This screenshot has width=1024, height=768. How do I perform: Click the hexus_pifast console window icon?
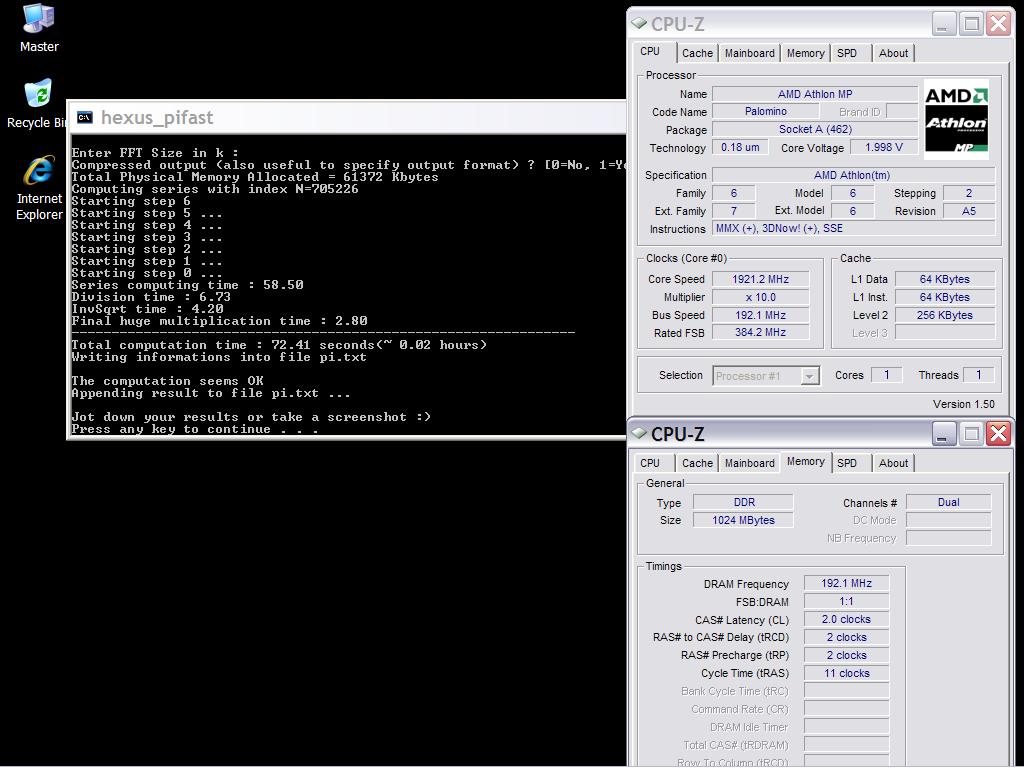point(84,118)
